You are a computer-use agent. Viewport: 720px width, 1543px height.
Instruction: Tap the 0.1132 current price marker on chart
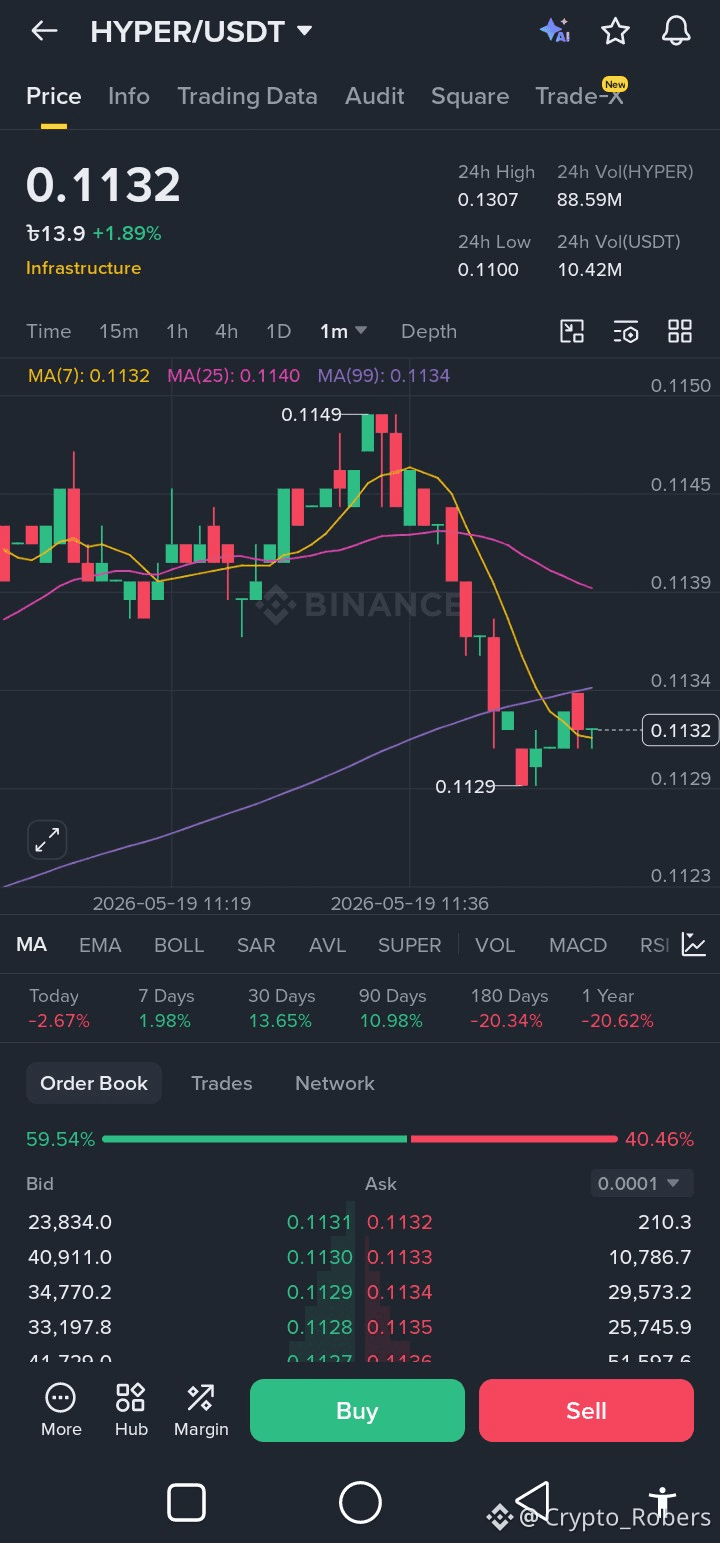click(x=680, y=731)
